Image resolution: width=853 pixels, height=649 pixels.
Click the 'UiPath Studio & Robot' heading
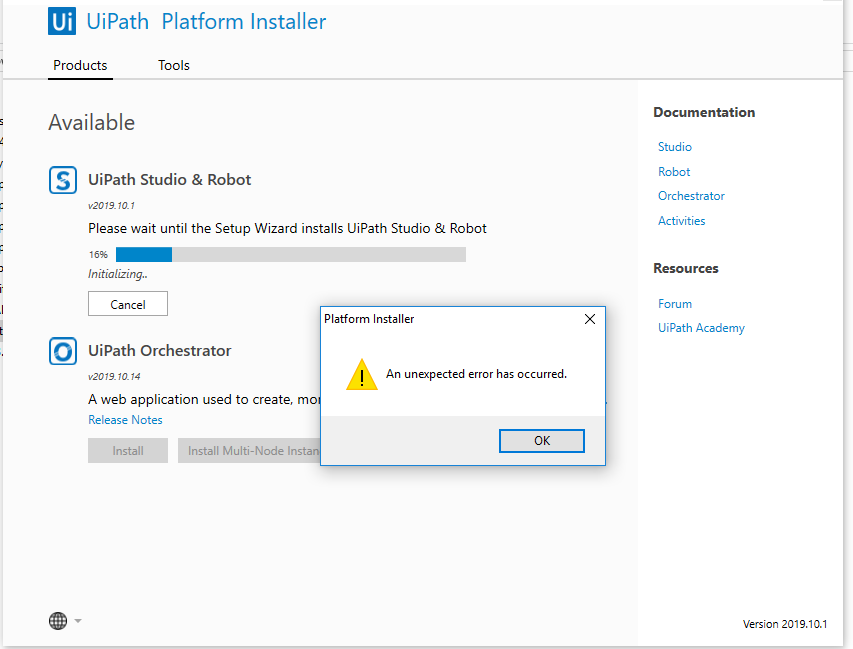[169, 180]
